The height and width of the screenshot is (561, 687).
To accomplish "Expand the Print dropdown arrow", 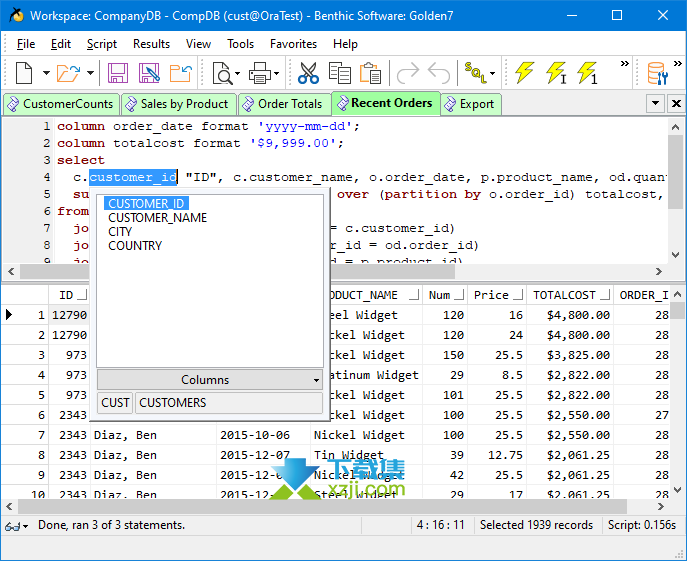I will click(276, 73).
